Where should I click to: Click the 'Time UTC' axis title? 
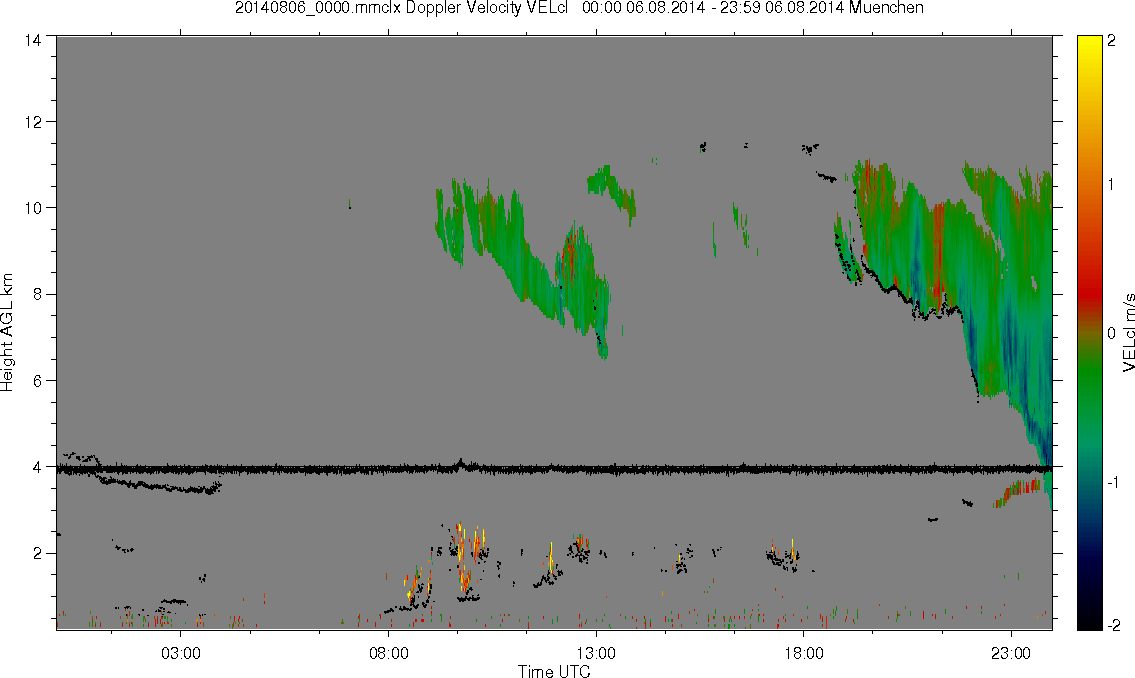pos(554,671)
